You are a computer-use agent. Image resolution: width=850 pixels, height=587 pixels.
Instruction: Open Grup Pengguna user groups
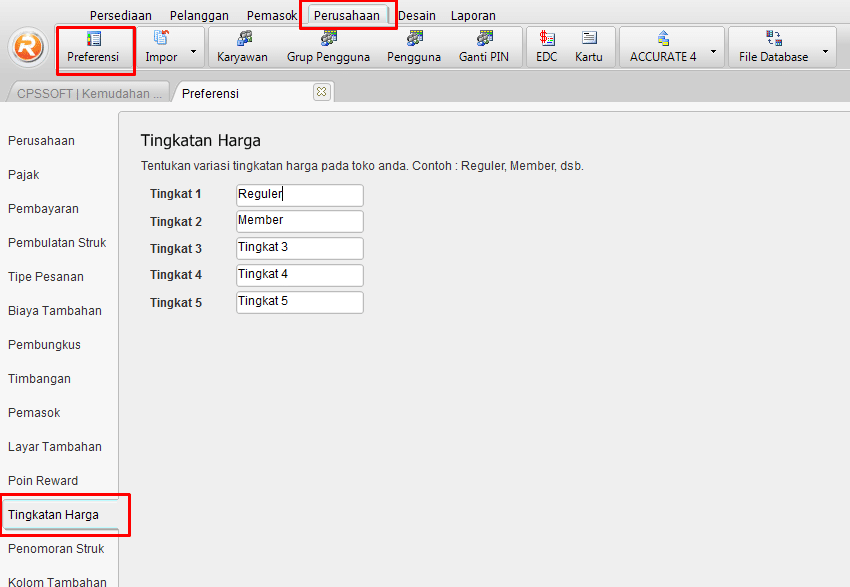(x=328, y=47)
